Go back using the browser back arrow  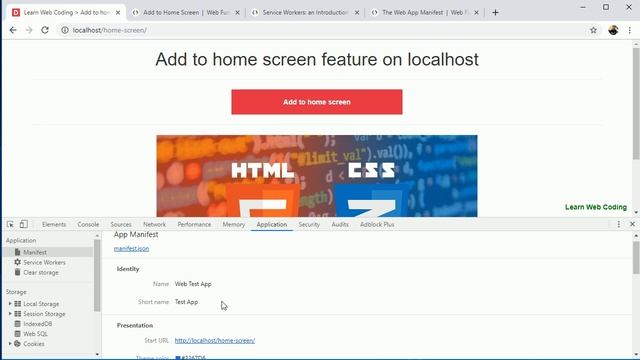13,30
